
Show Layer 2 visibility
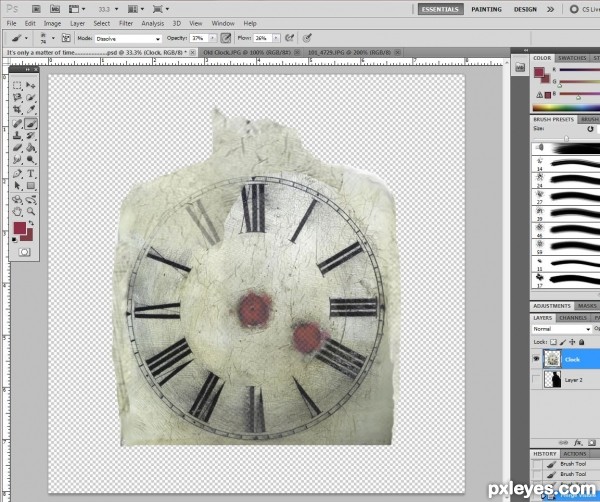click(x=536, y=380)
